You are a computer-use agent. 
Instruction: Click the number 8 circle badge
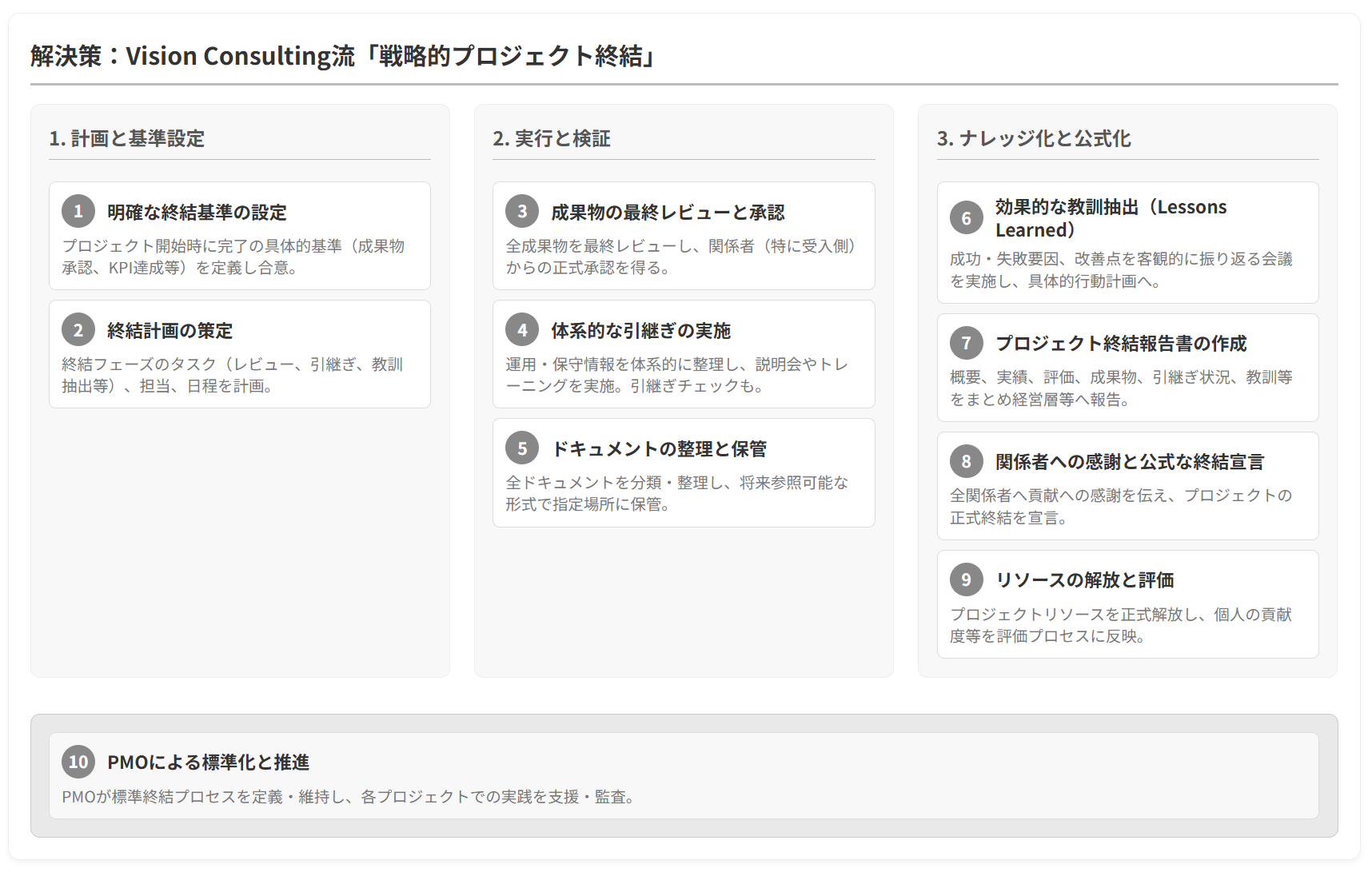967,461
